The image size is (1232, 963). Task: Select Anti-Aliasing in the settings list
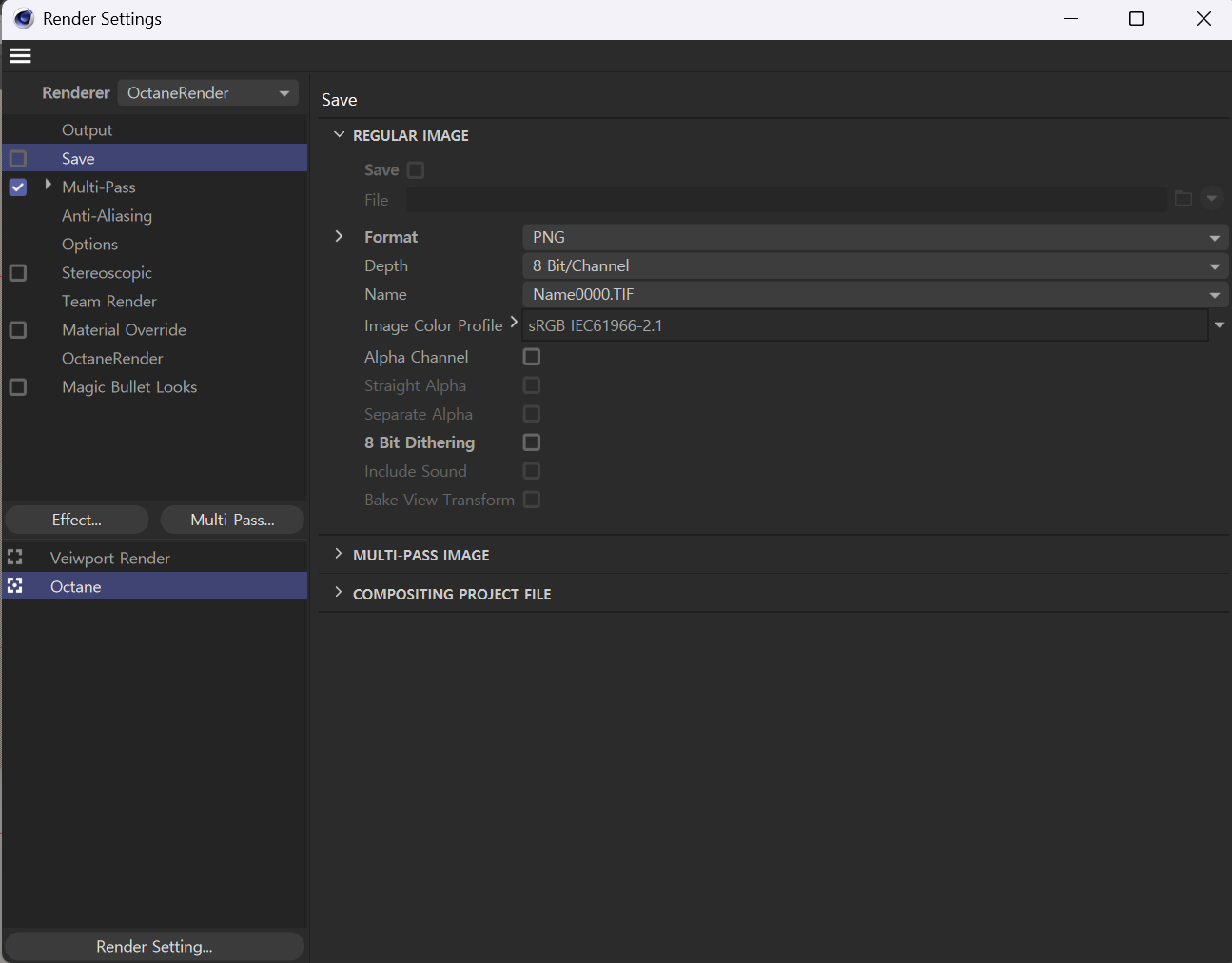[x=107, y=216]
